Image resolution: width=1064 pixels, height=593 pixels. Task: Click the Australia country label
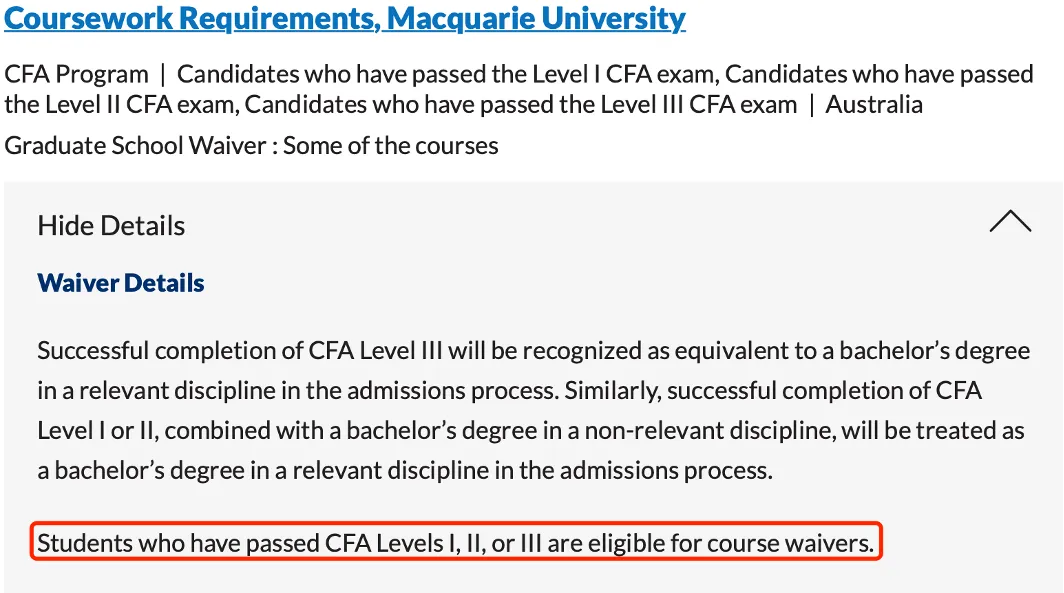tap(874, 104)
